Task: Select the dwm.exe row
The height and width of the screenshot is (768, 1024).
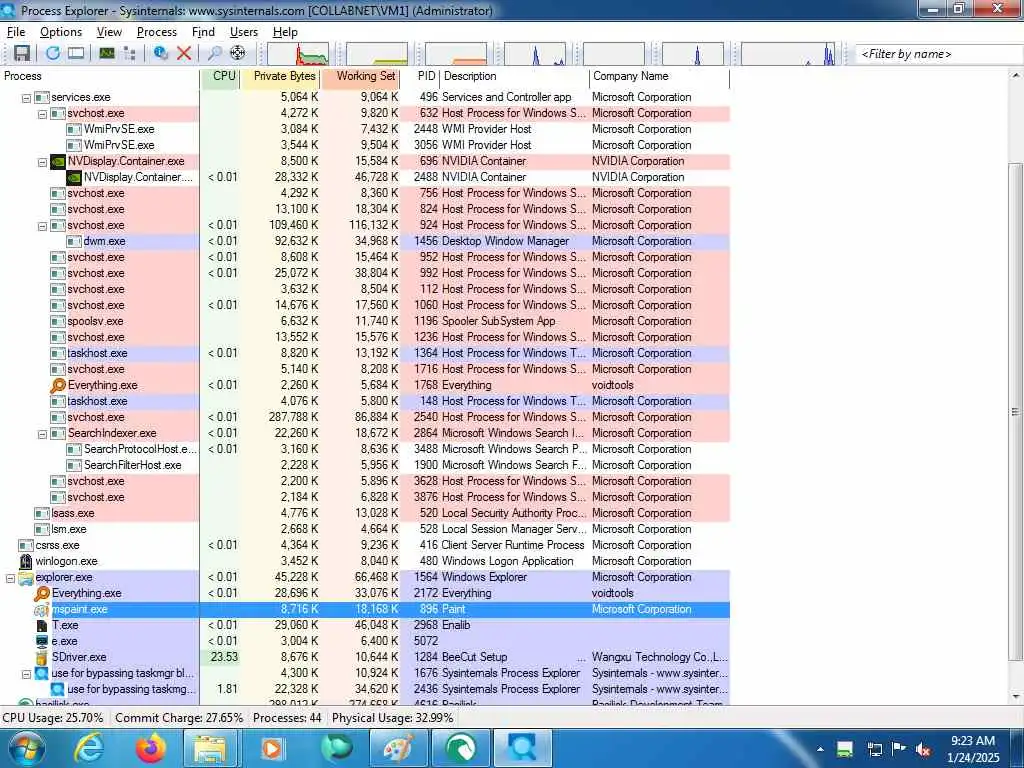Action: (365, 242)
